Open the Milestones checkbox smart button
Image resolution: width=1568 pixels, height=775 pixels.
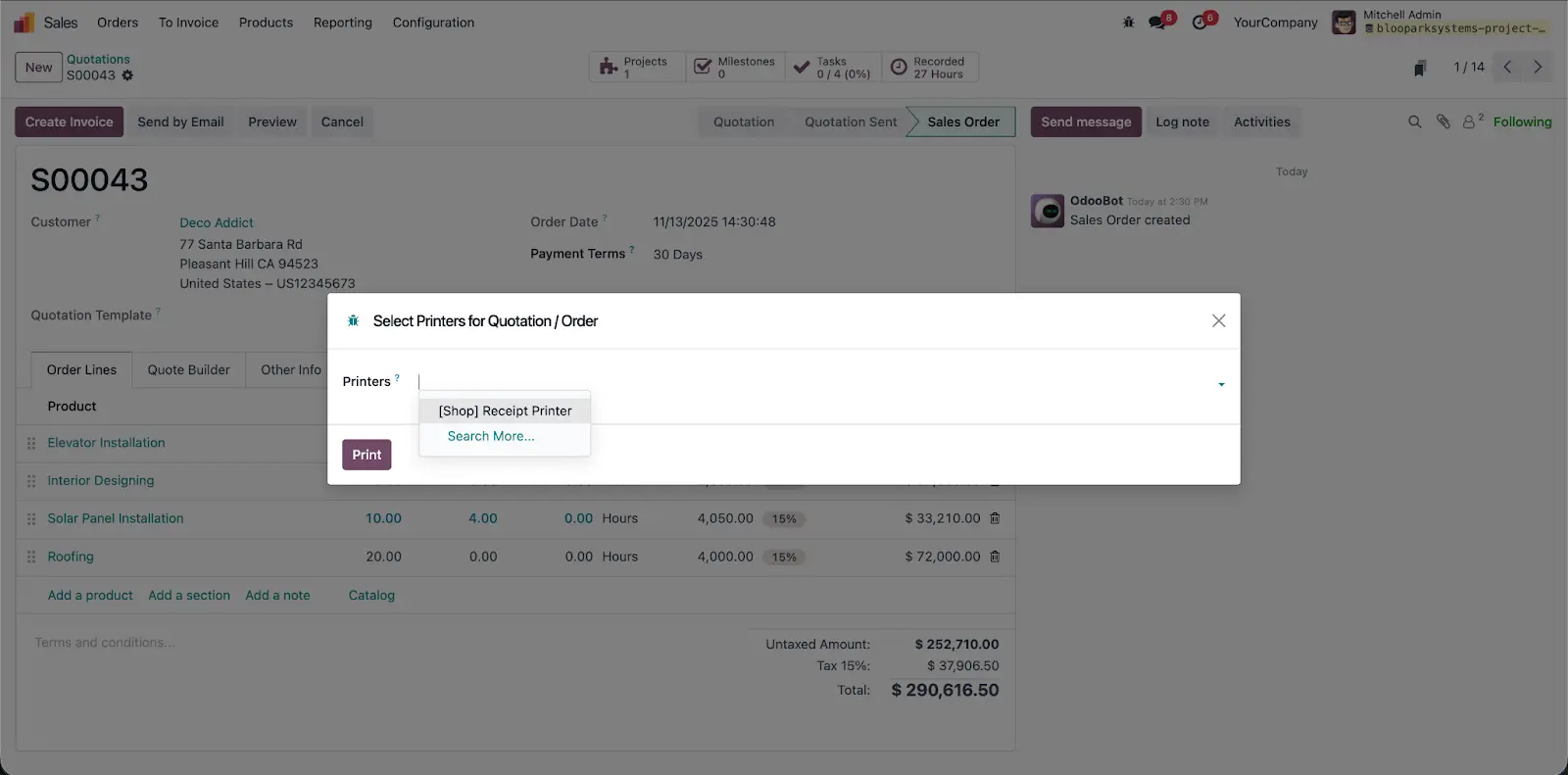click(735, 67)
